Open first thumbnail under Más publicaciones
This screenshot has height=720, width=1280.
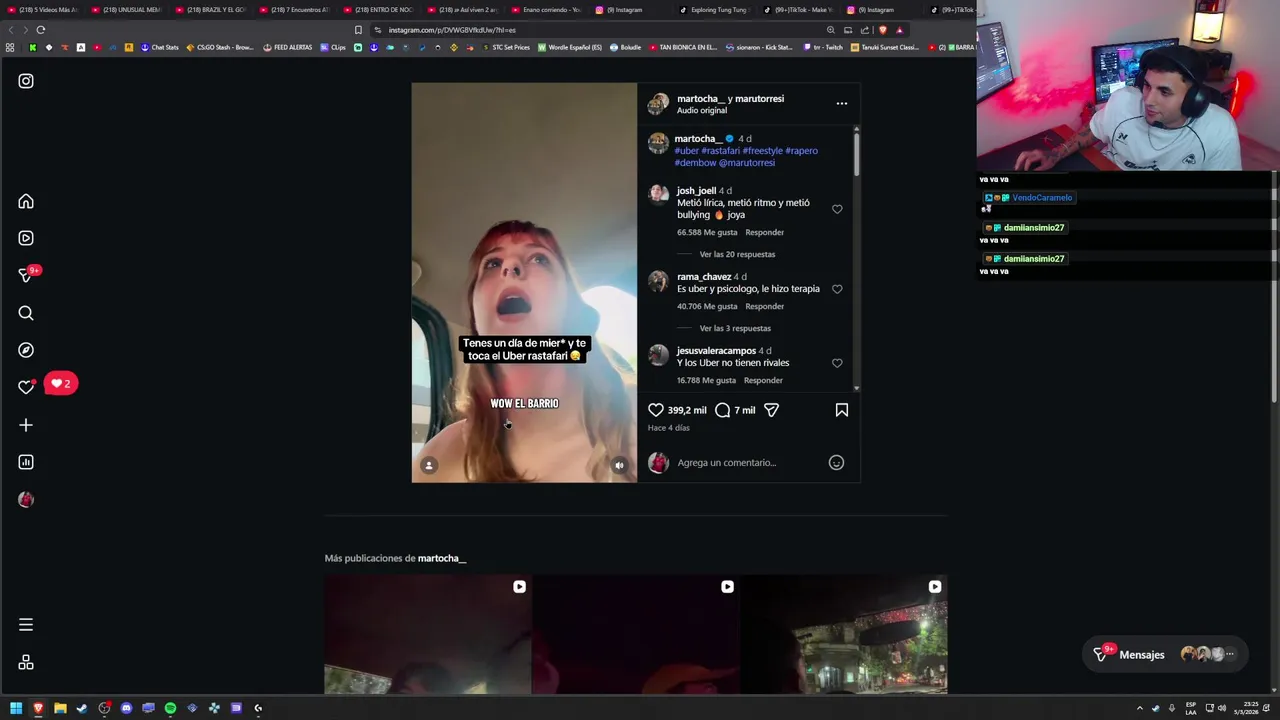click(428, 635)
